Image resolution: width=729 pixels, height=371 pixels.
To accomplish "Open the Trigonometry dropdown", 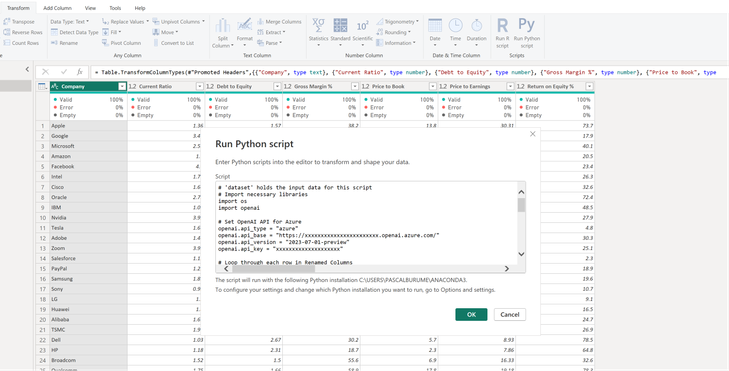I will click(x=398, y=21).
